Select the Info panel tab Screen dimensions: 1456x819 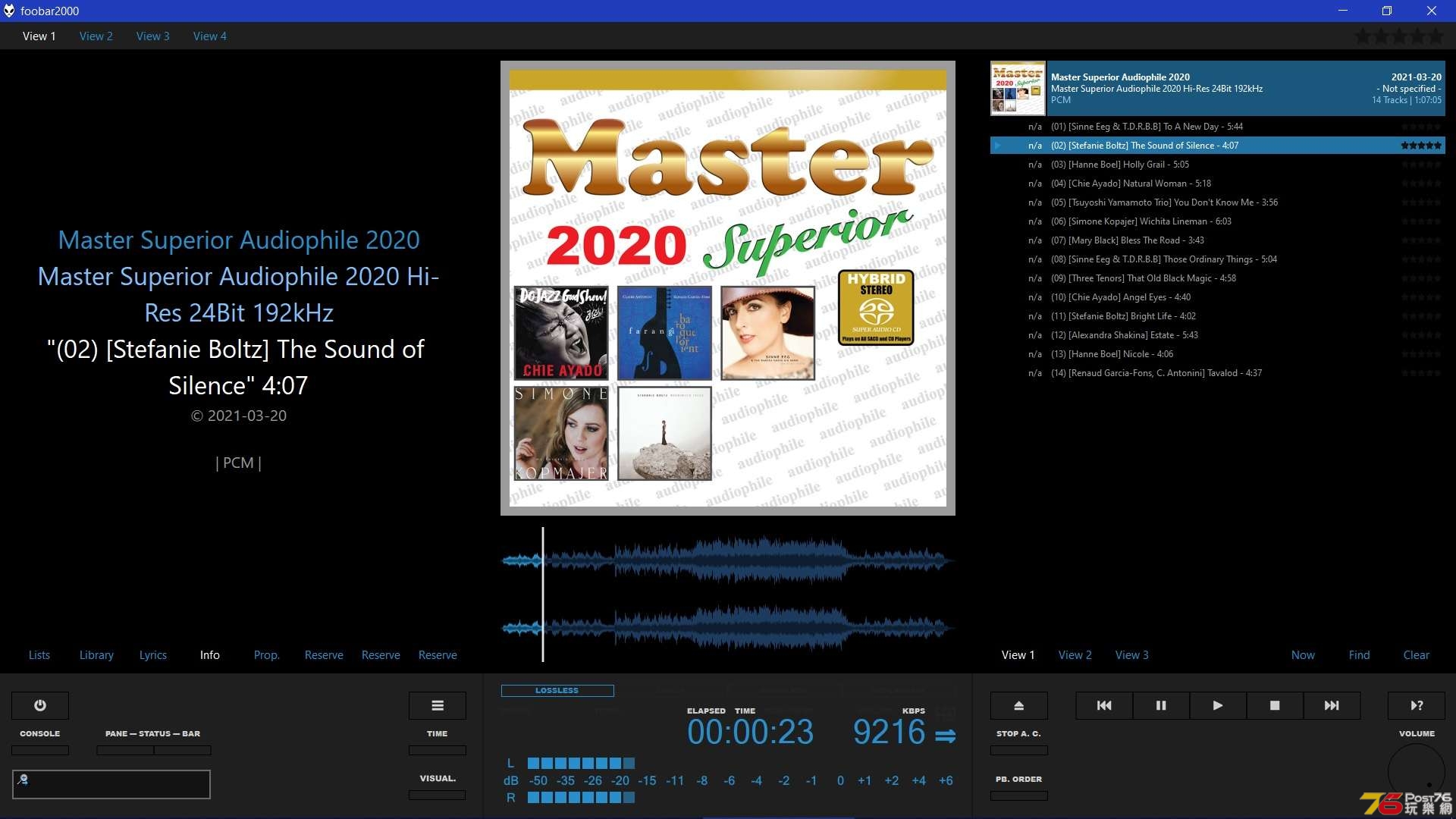pyautogui.click(x=210, y=654)
